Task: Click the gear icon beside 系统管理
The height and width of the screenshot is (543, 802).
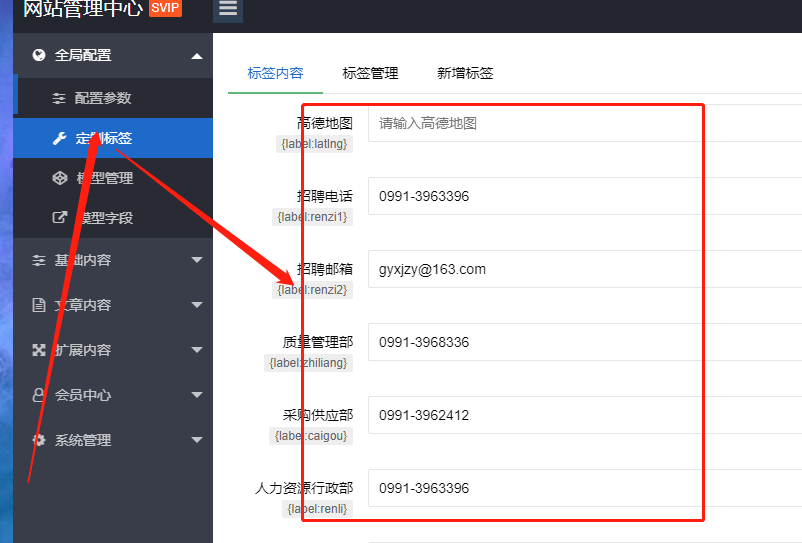Action: 39,440
